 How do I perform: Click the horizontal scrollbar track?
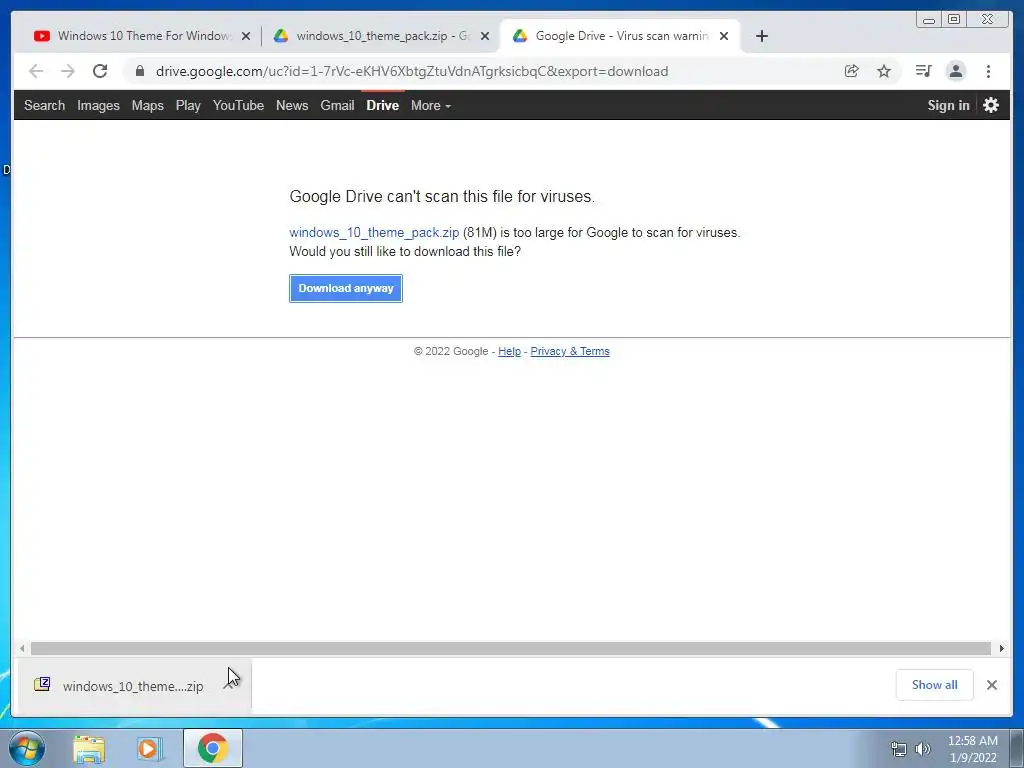click(x=511, y=648)
